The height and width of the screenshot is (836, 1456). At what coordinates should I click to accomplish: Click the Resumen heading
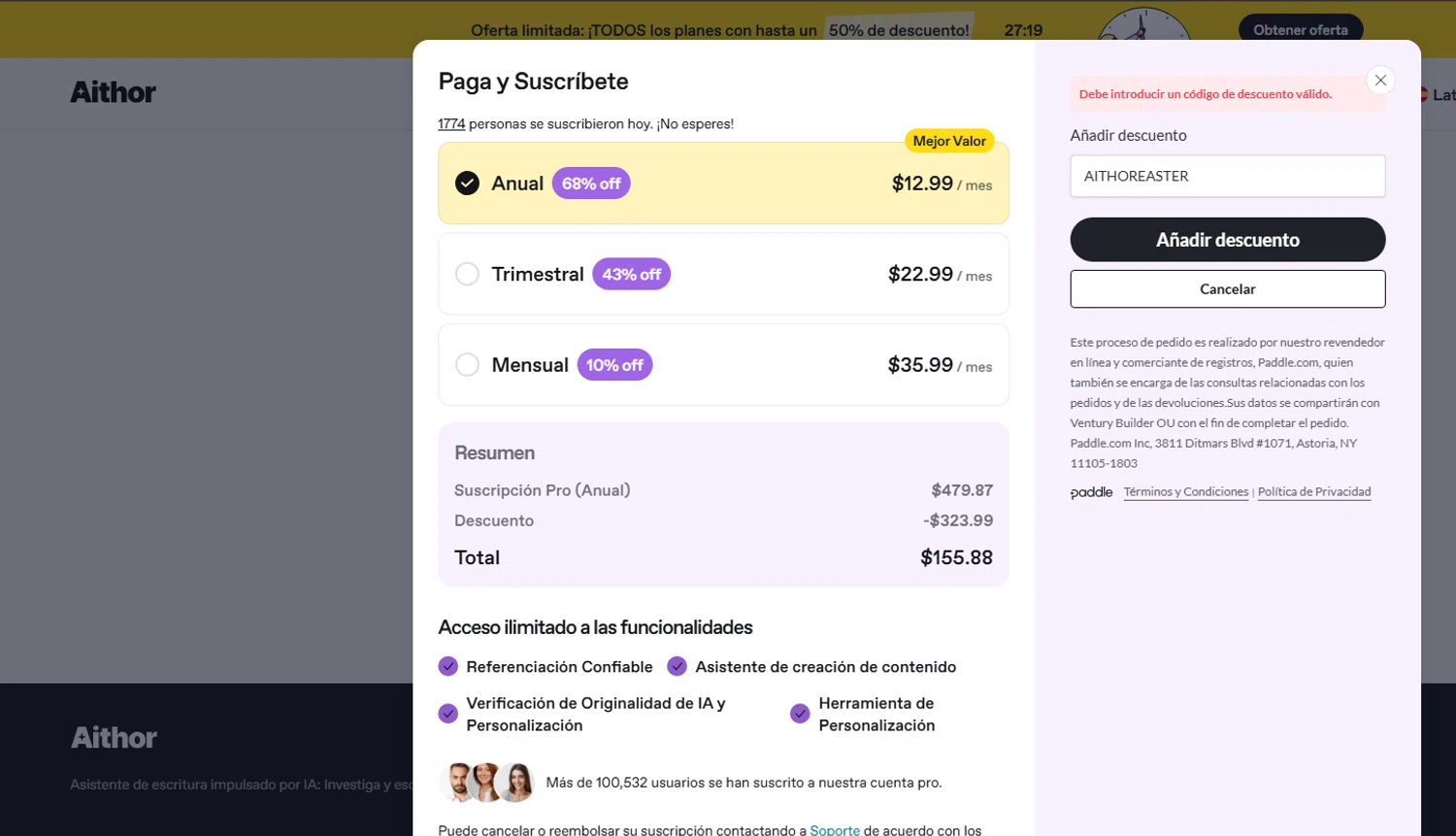tap(494, 453)
